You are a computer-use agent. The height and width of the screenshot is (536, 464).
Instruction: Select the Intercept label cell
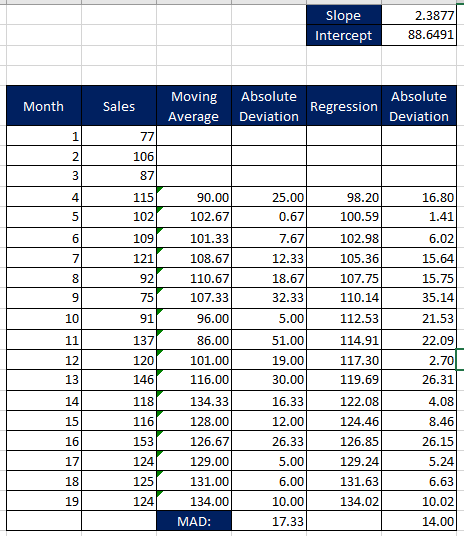click(344, 35)
